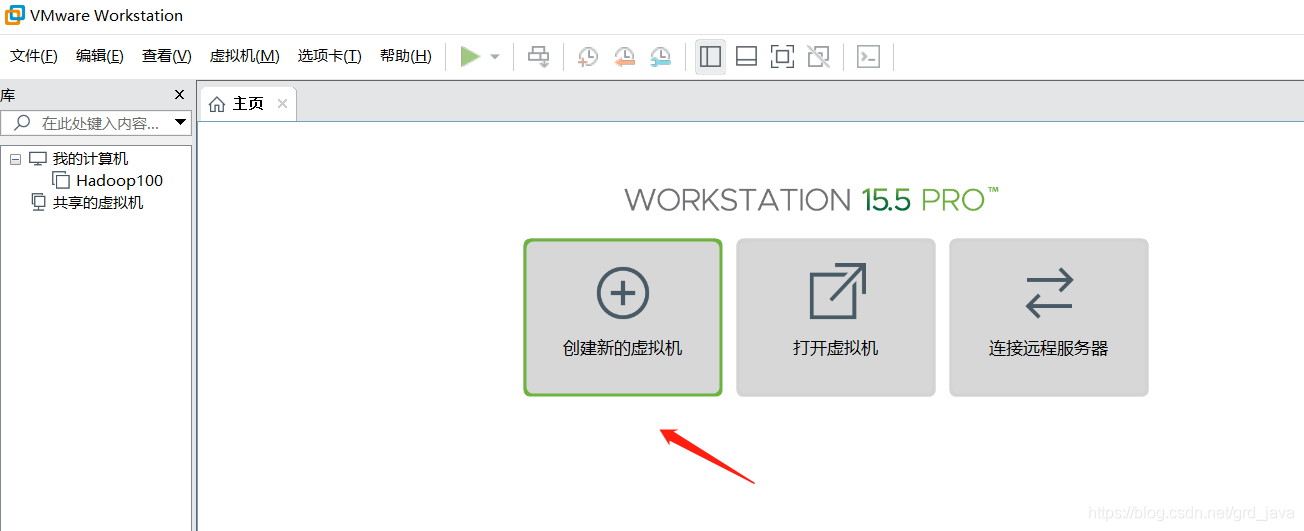This screenshot has width=1304, height=531.
Task: Enter full screen mode icon
Action: tap(782, 57)
